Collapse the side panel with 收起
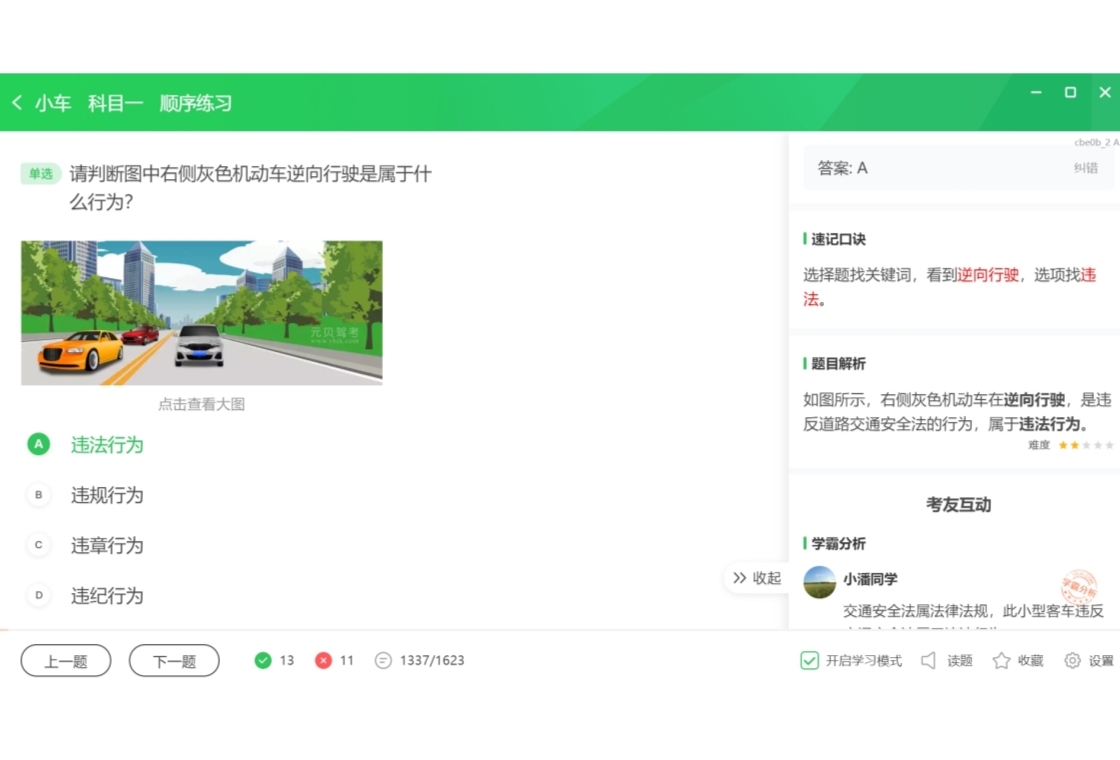Screen dimensions: 1120x760 pyautogui.click(x=756, y=578)
